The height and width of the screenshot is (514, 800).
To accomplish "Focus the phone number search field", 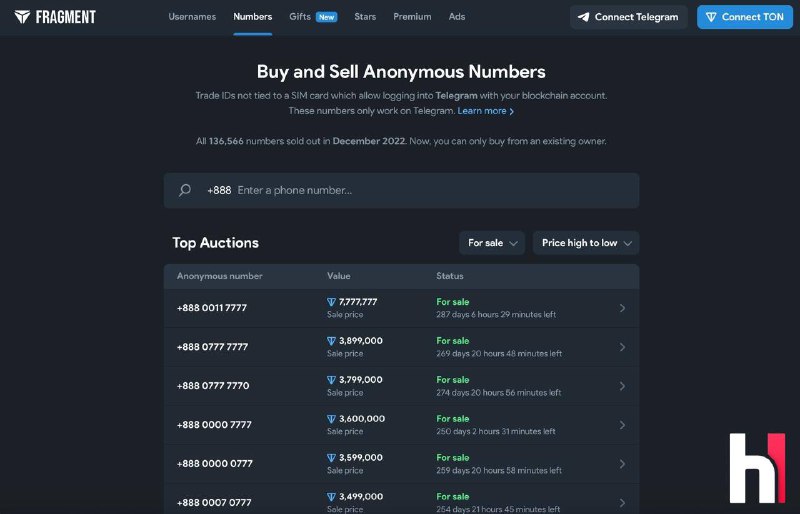I will pos(402,190).
